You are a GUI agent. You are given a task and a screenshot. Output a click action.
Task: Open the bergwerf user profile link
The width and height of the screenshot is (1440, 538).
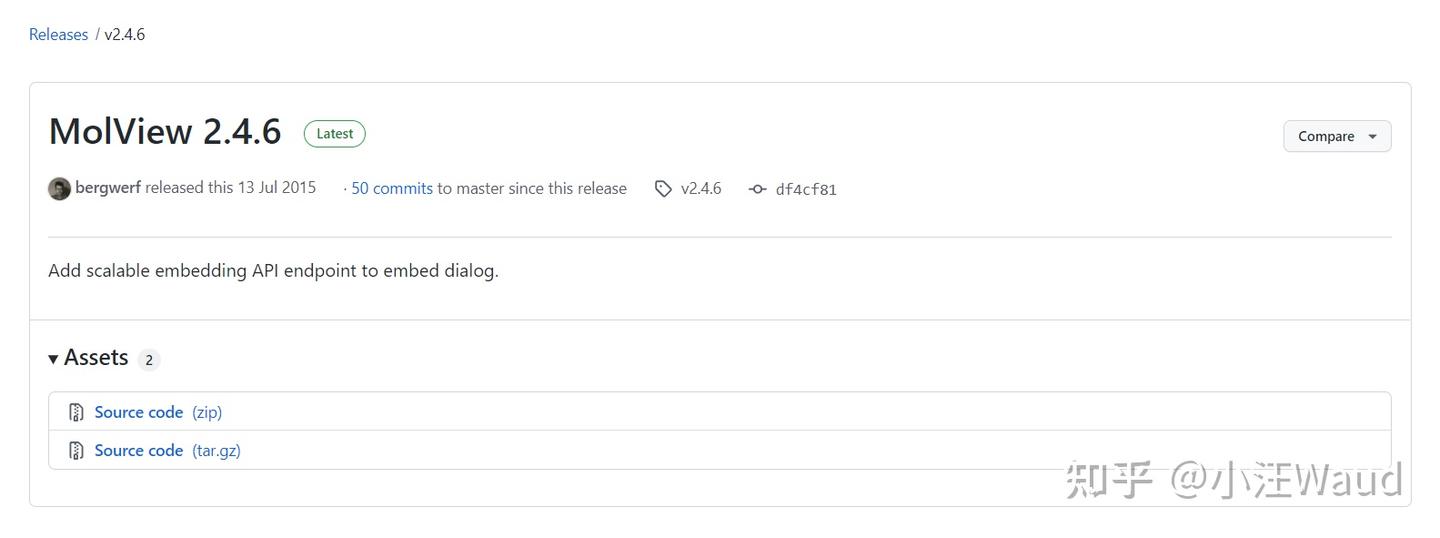108,188
